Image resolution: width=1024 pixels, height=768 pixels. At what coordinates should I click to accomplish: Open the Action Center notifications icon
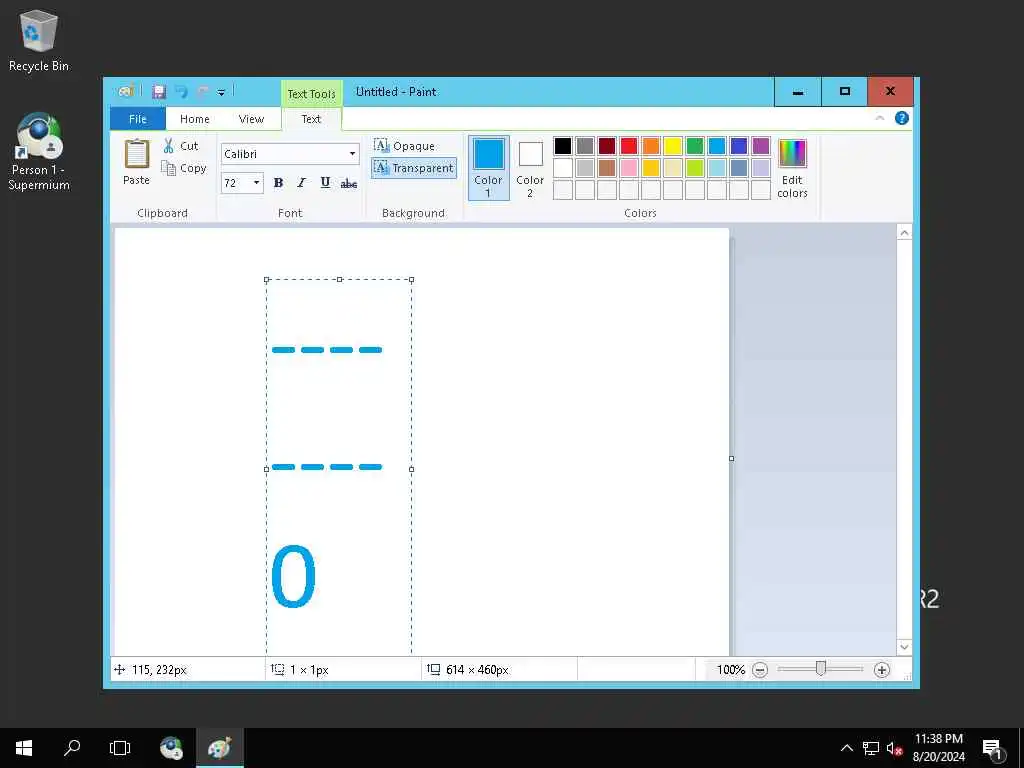[x=993, y=748]
